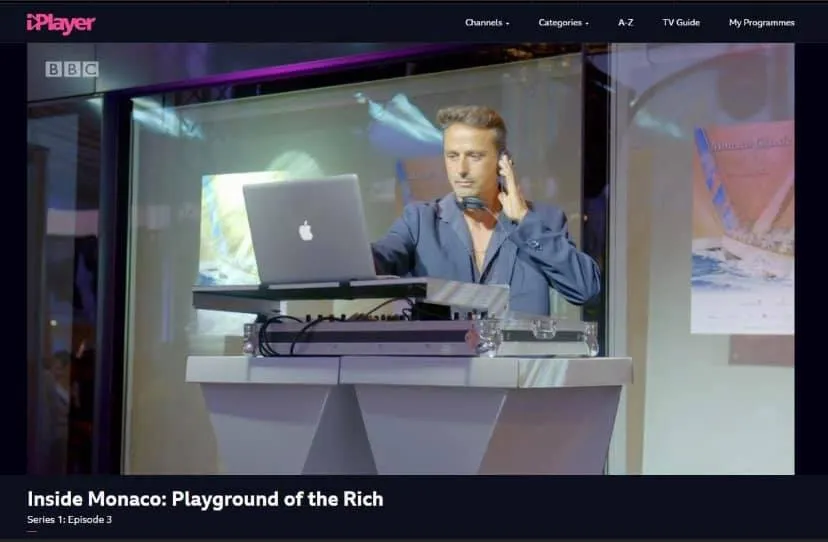The height and width of the screenshot is (542, 828).
Task: Click the DJ's headphones in the video
Action: [473, 203]
